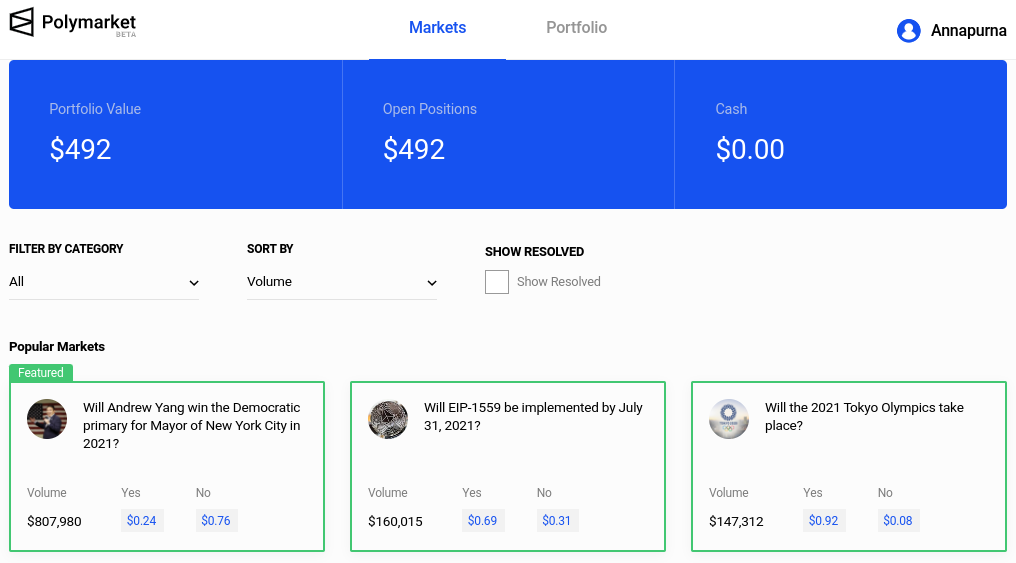This screenshot has height=563, width=1016.
Task: Click the $160,015 volume value
Action: [395, 522]
